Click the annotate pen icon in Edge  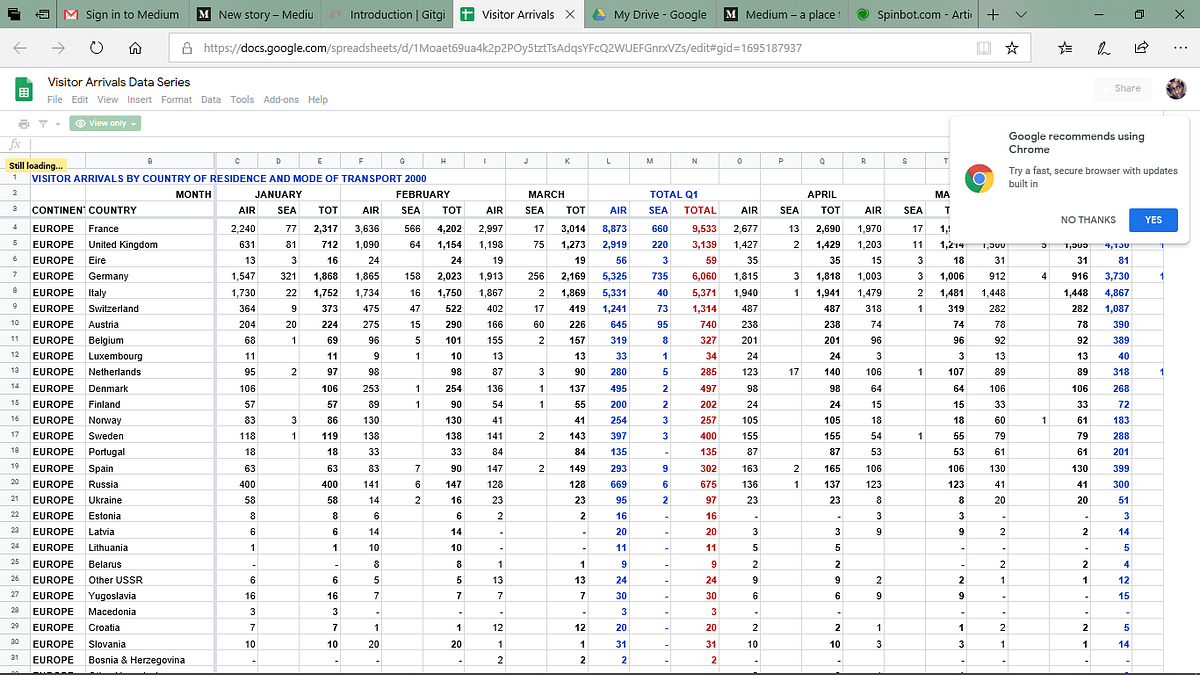click(1103, 47)
